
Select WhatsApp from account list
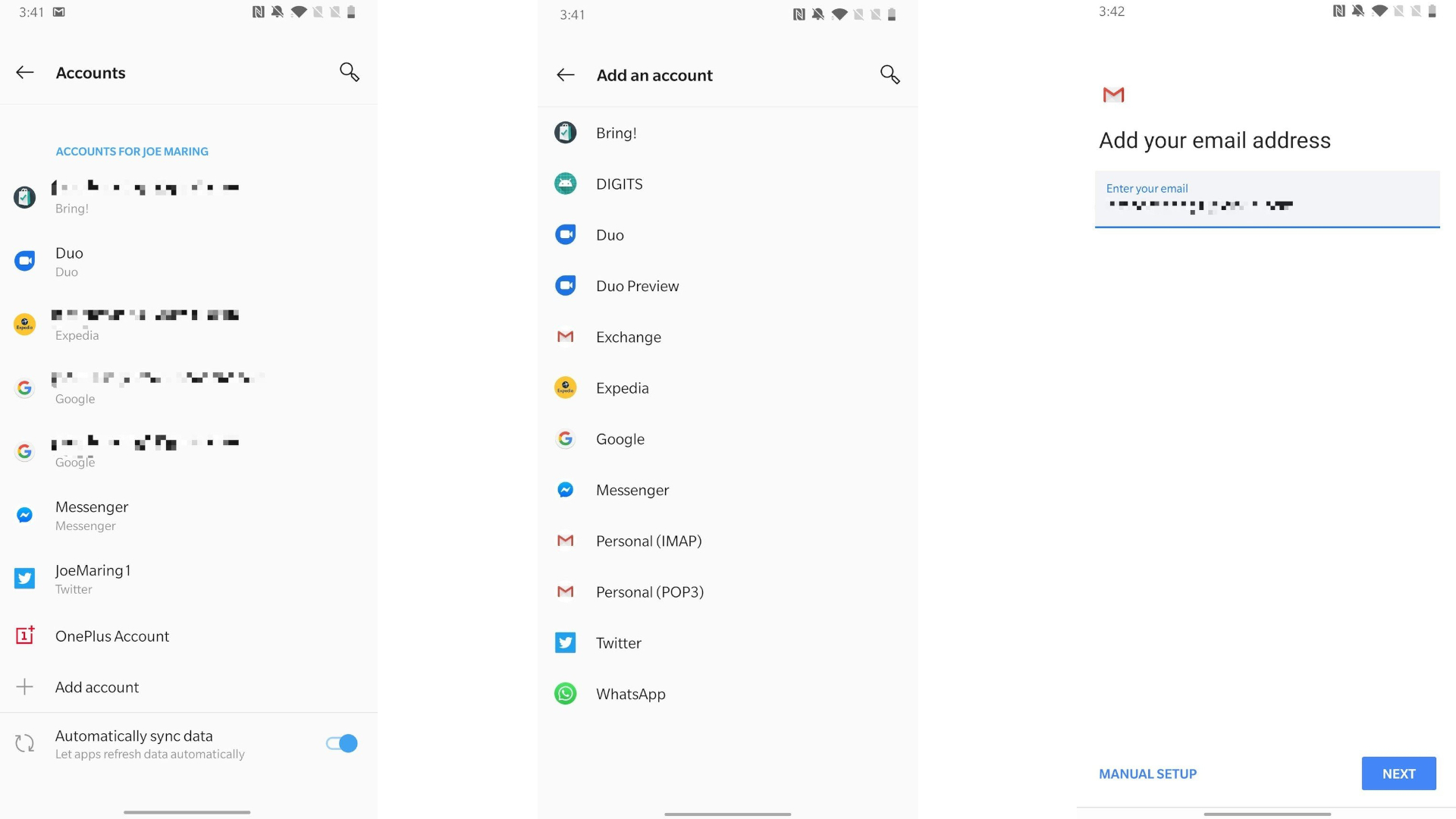tap(629, 693)
